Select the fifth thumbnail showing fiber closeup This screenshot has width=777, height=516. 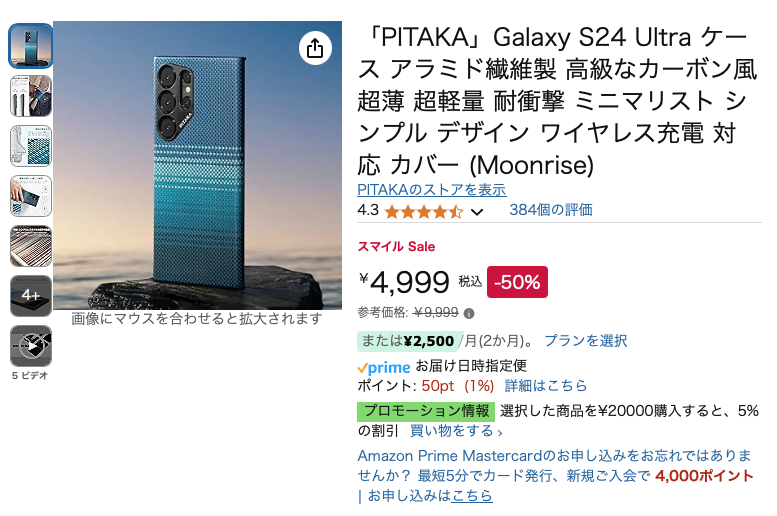(x=31, y=246)
